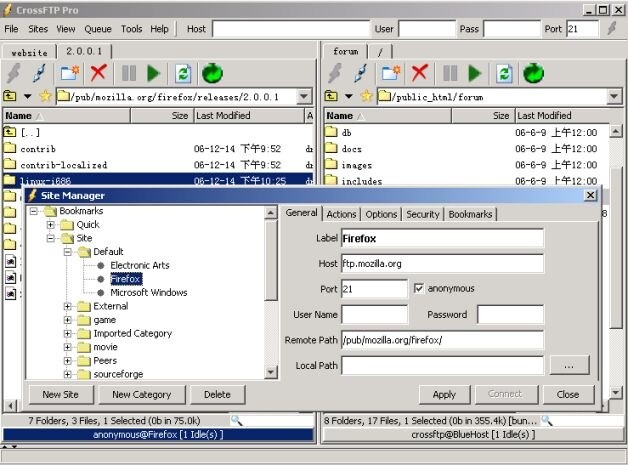Open the left pane path dropdown
This screenshot has height=465, width=628.
click(x=304, y=97)
